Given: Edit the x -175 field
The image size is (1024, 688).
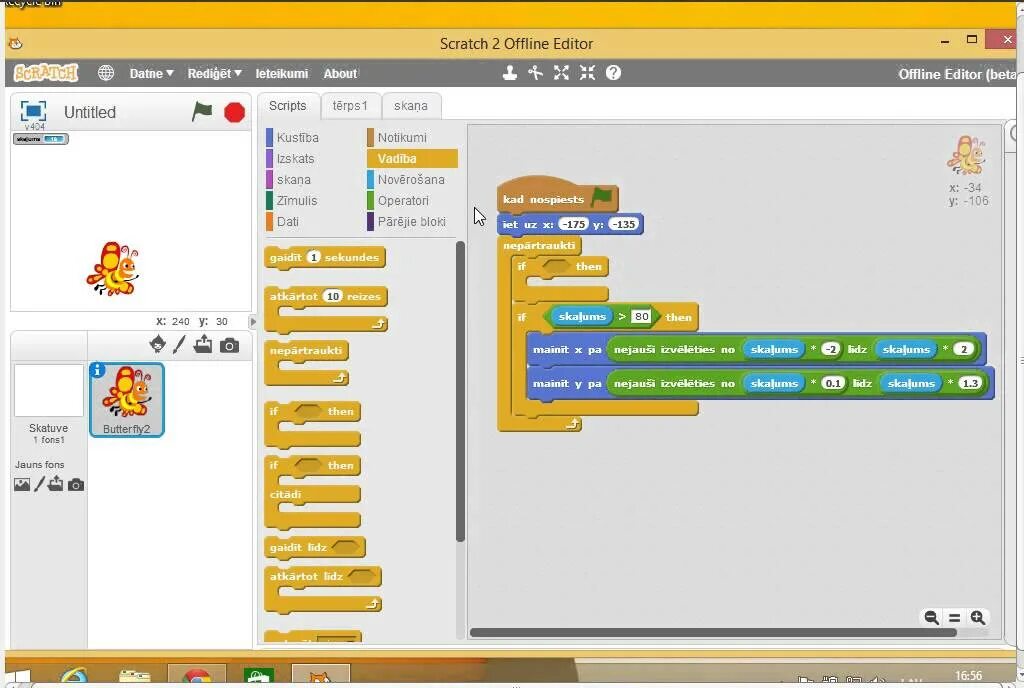Looking at the screenshot, I should [x=573, y=224].
